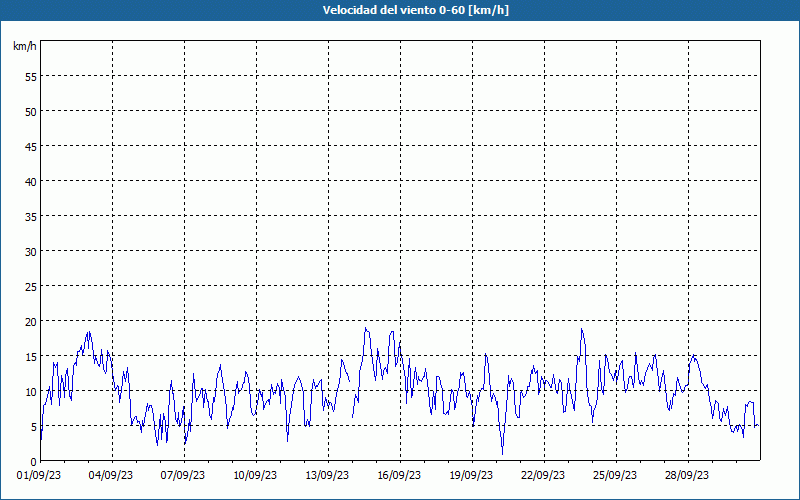This screenshot has height=500, width=800.
Task: Click the y-axis value '55'
Action: tap(31, 77)
